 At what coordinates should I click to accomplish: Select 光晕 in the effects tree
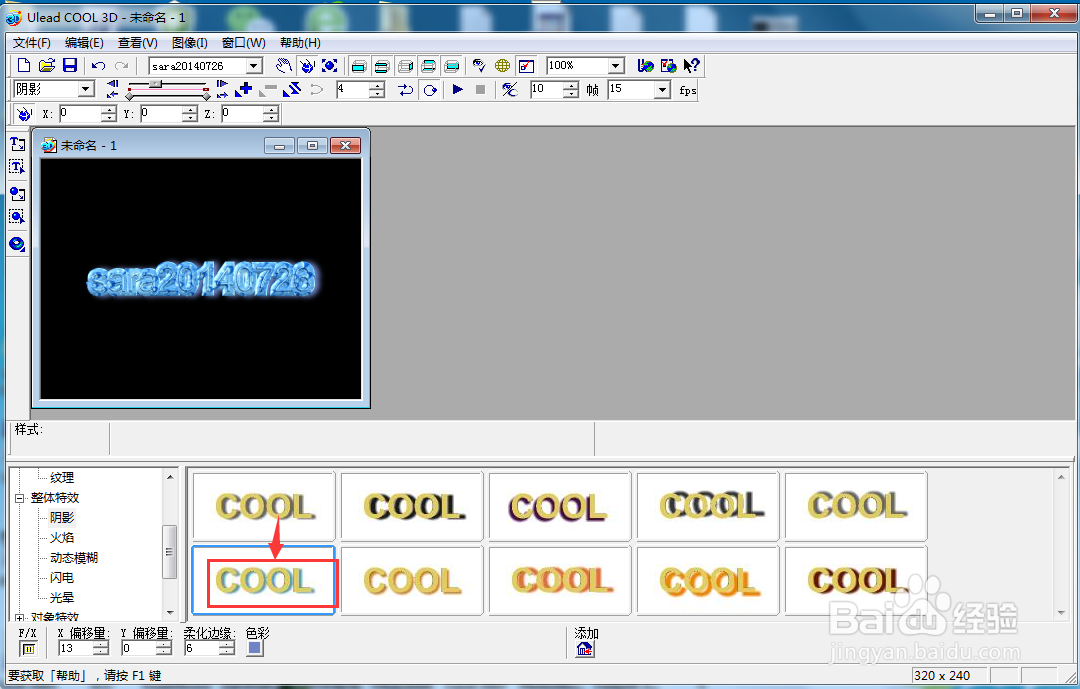62,597
